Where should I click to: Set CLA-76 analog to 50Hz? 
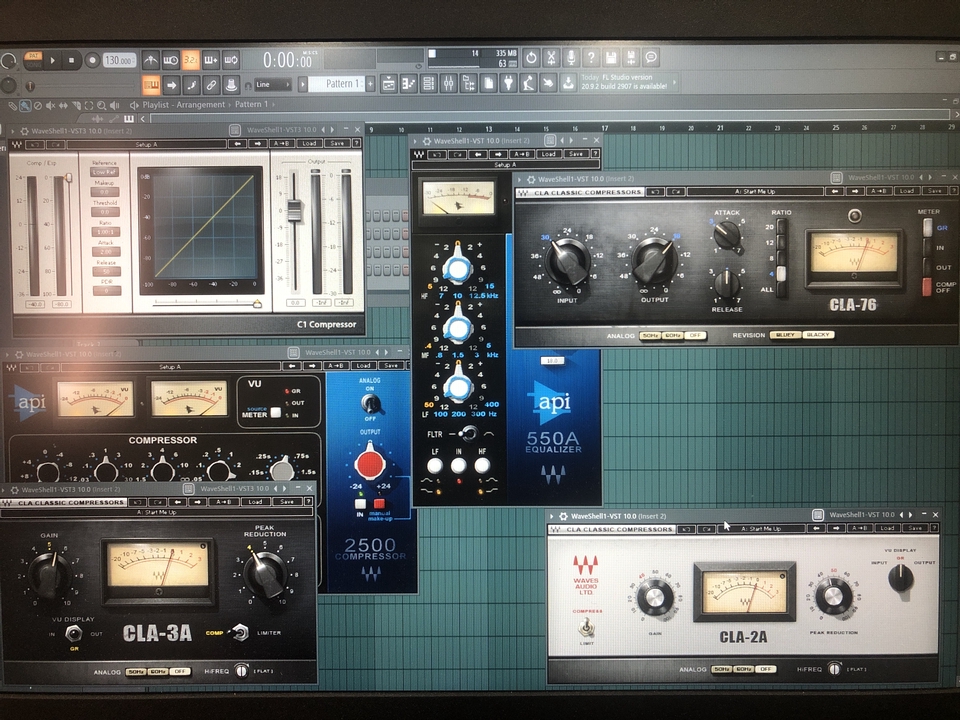click(650, 336)
